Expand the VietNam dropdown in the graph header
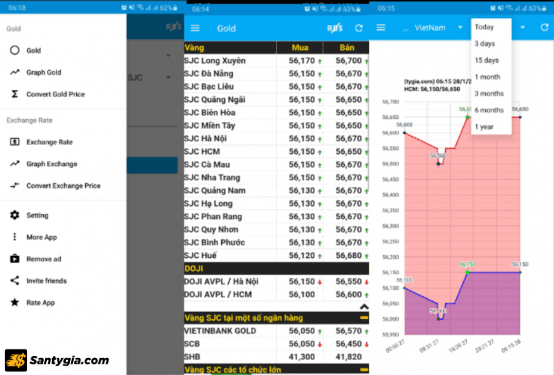 tap(460, 28)
